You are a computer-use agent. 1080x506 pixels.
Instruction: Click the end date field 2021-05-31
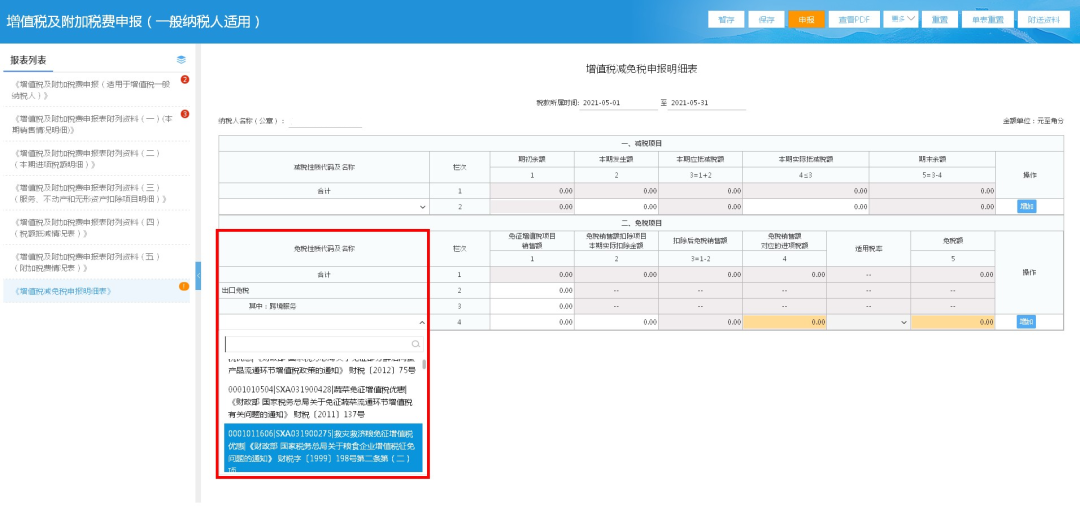tap(706, 103)
